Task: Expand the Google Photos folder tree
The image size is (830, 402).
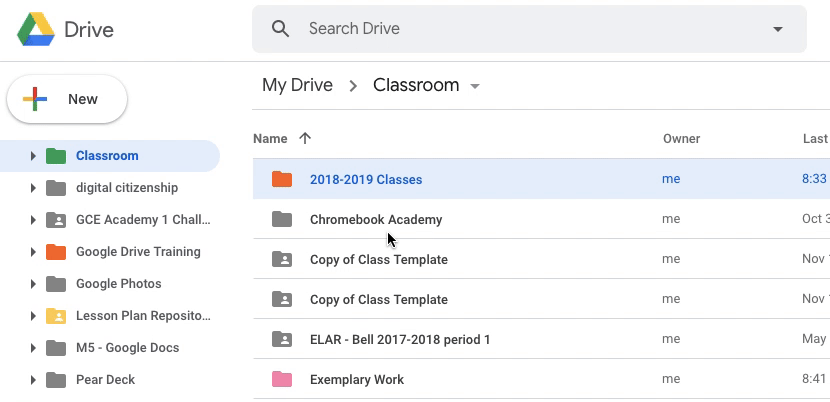Action: pos(33,284)
